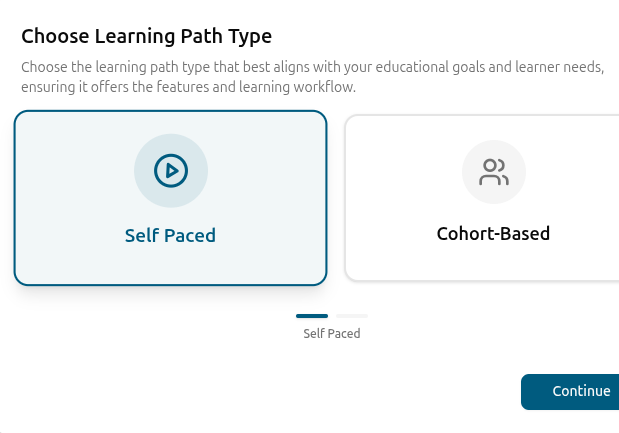This screenshot has height=433, width=619.
Task: Click blank space at bottom of Cohort-Based card
Action: point(482,262)
